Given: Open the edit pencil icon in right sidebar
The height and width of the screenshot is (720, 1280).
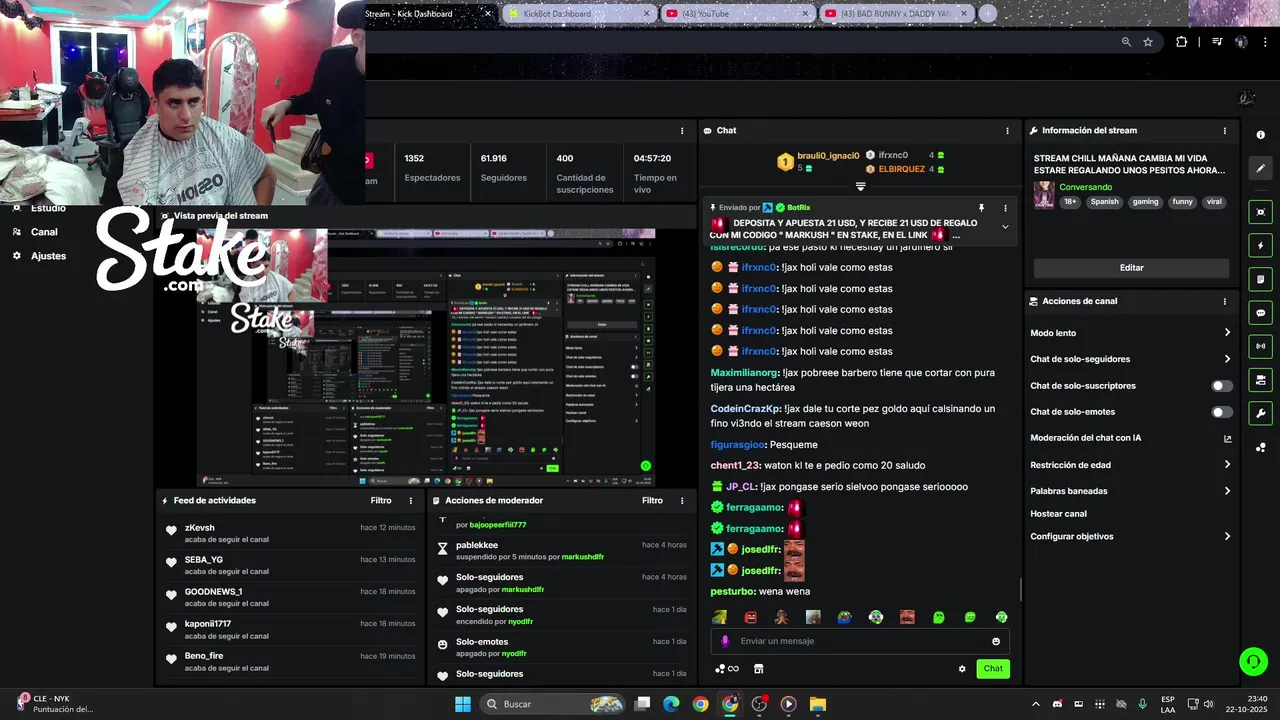Looking at the screenshot, I should (1261, 169).
